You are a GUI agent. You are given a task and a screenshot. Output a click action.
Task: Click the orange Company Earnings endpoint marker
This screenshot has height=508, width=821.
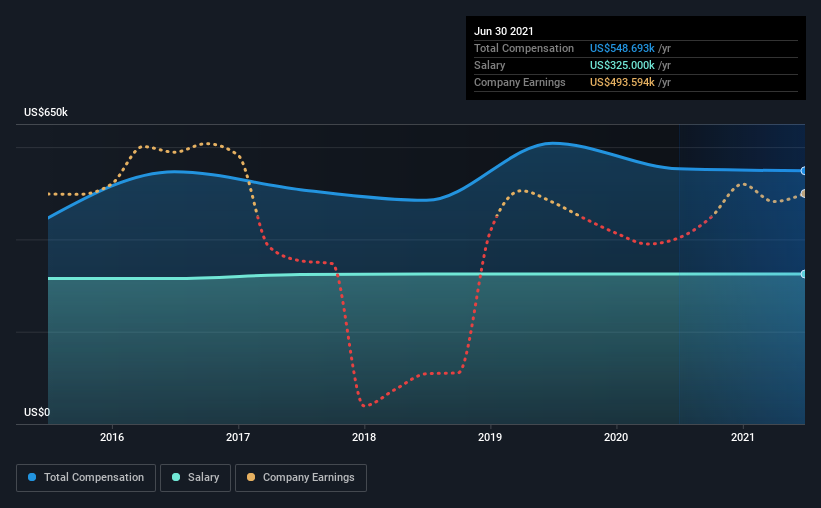click(803, 194)
